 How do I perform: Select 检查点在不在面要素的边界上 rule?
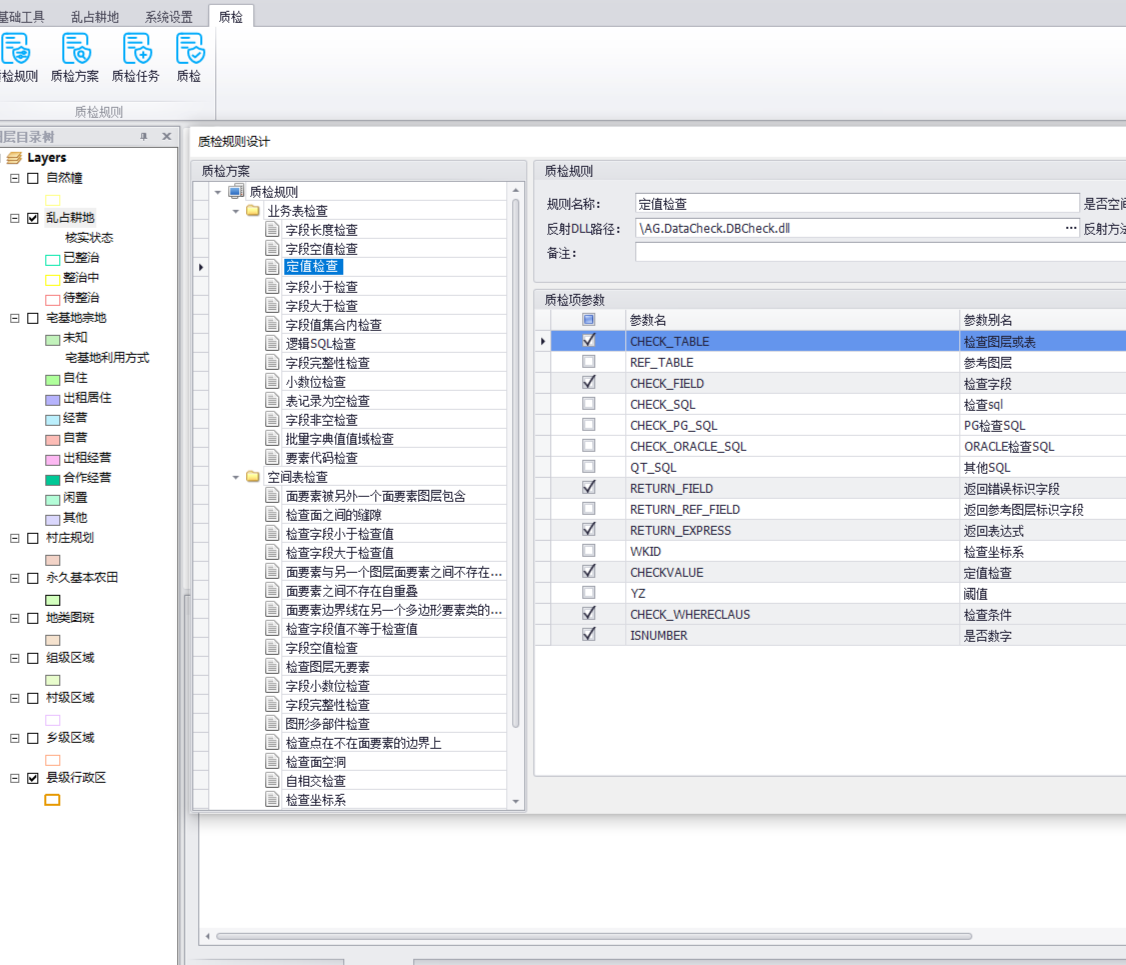363,742
